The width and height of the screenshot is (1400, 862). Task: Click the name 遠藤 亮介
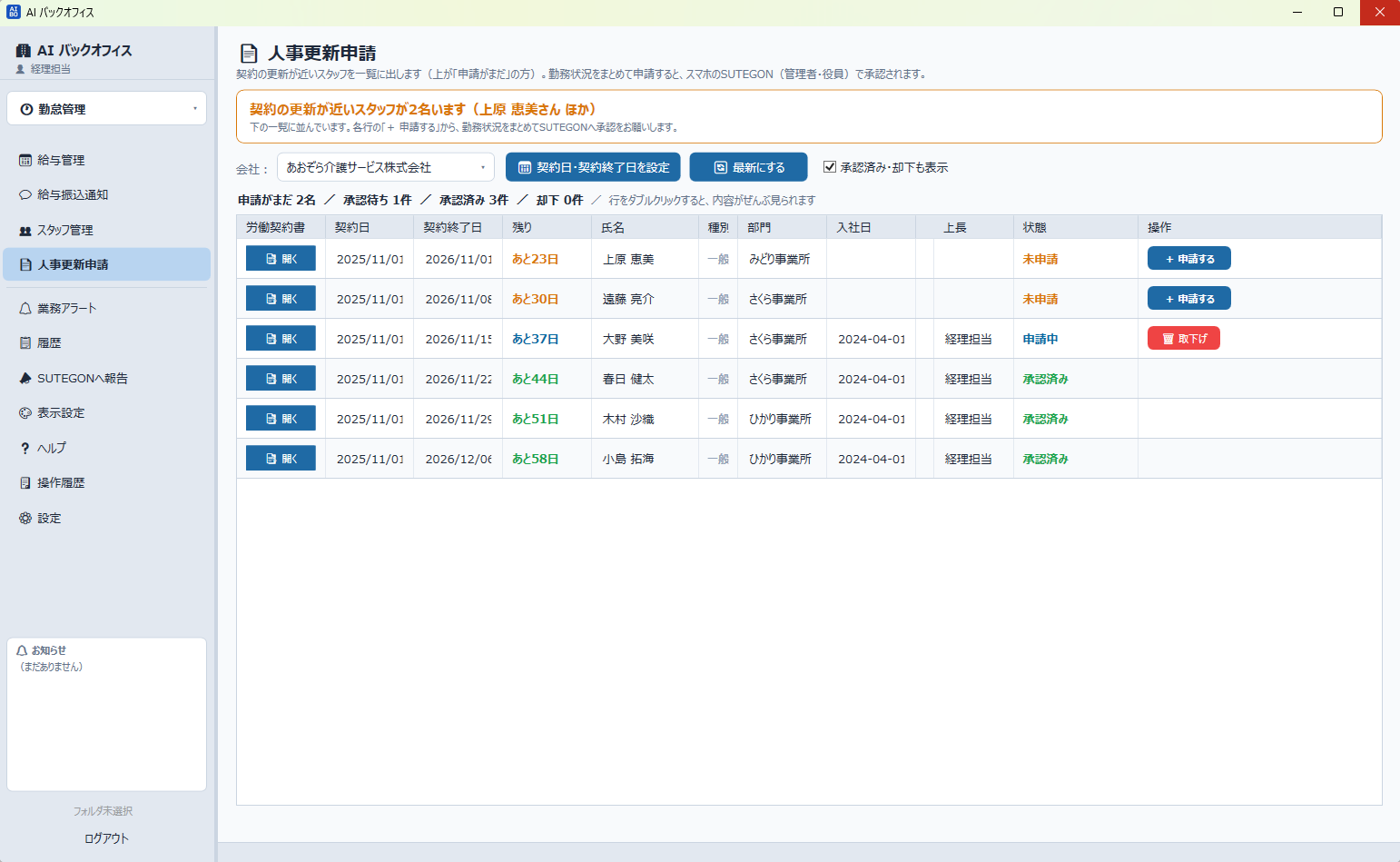[628, 300]
